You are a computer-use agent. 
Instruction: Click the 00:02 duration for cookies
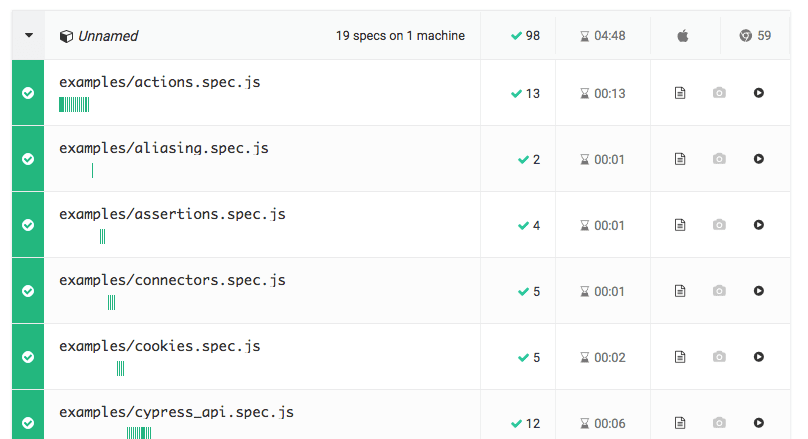[x=610, y=358]
